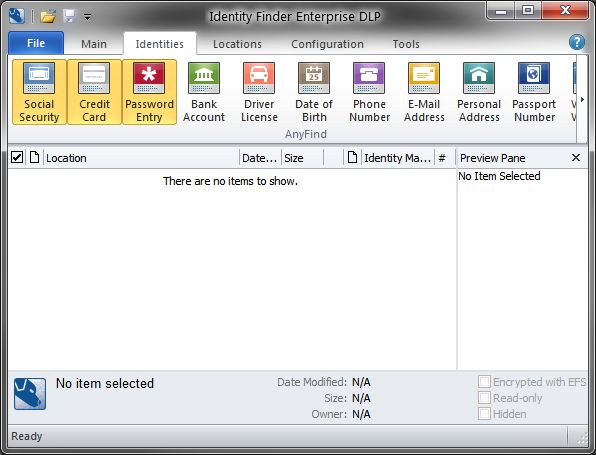Sort results by Location column
Viewport: 596px width, 455px height.
[x=142, y=158]
